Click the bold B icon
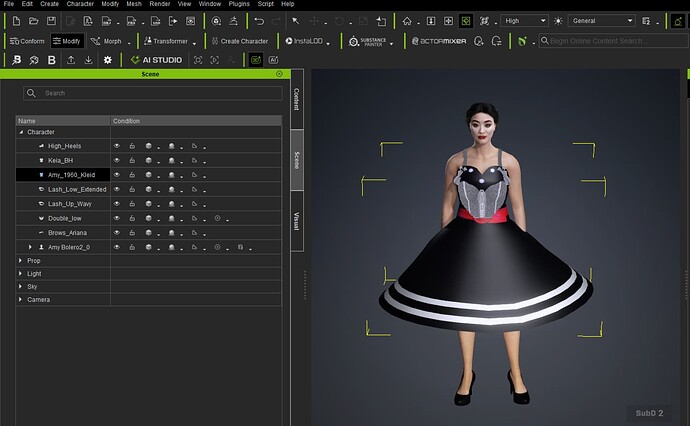 coord(51,60)
